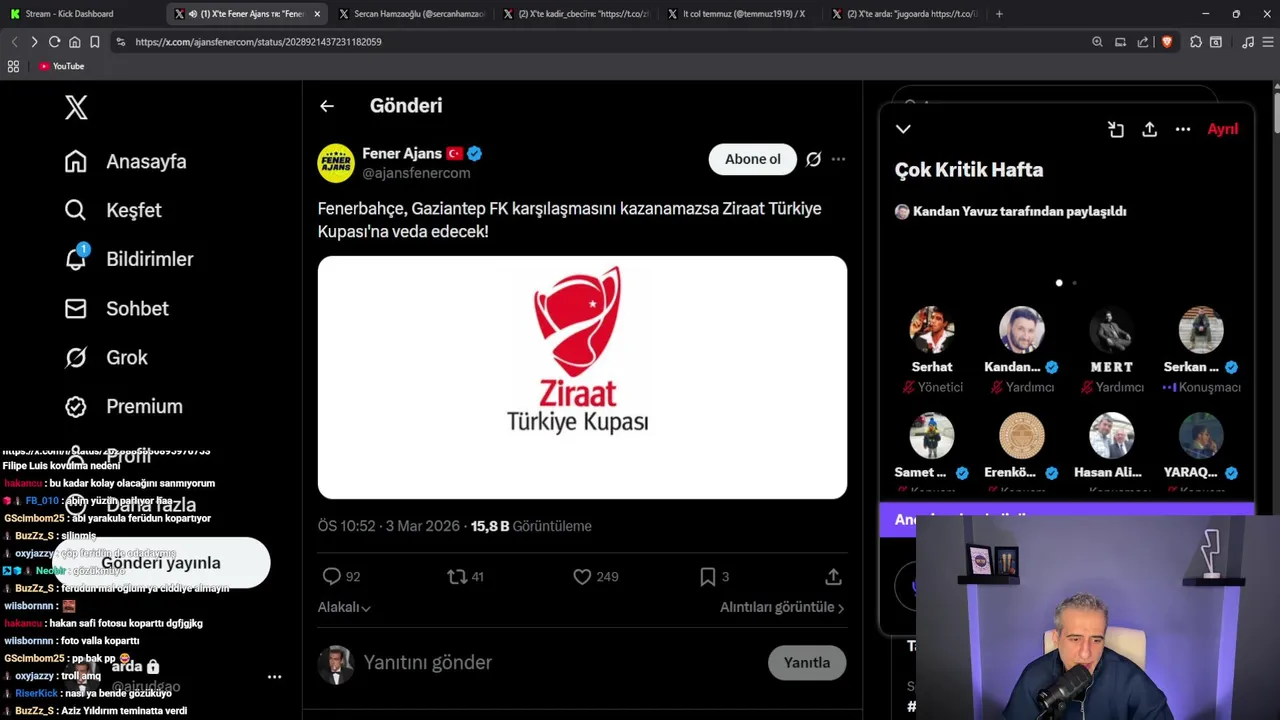The height and width of the screenshot is (720, 1280).
Task: Open the browser hamburger menu
Action: (x=1268, y=42)
